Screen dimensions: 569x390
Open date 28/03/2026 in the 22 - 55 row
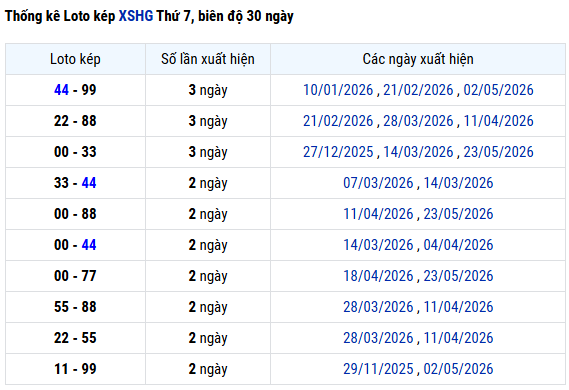click(378, 338)
